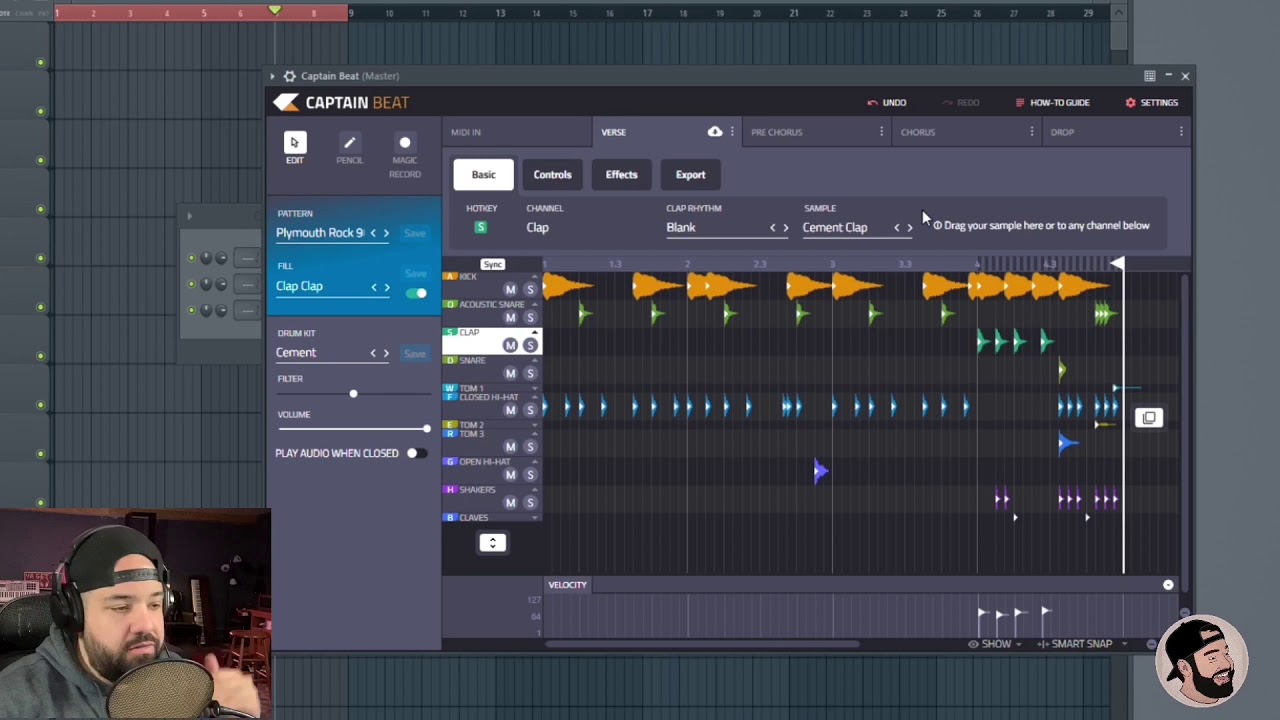Screen dimensions: 1280x720
Task: Mute the Open Hi-Hat channel
Action: (510, 474)
